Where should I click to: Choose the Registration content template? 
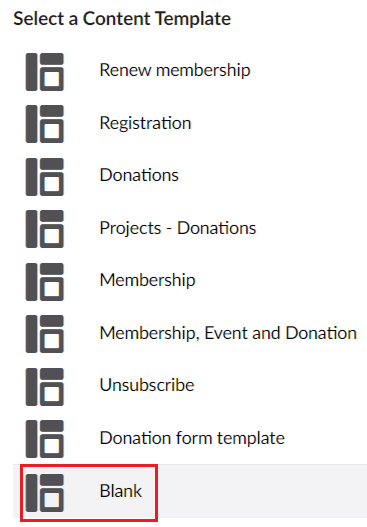click(x=146, y=123)
